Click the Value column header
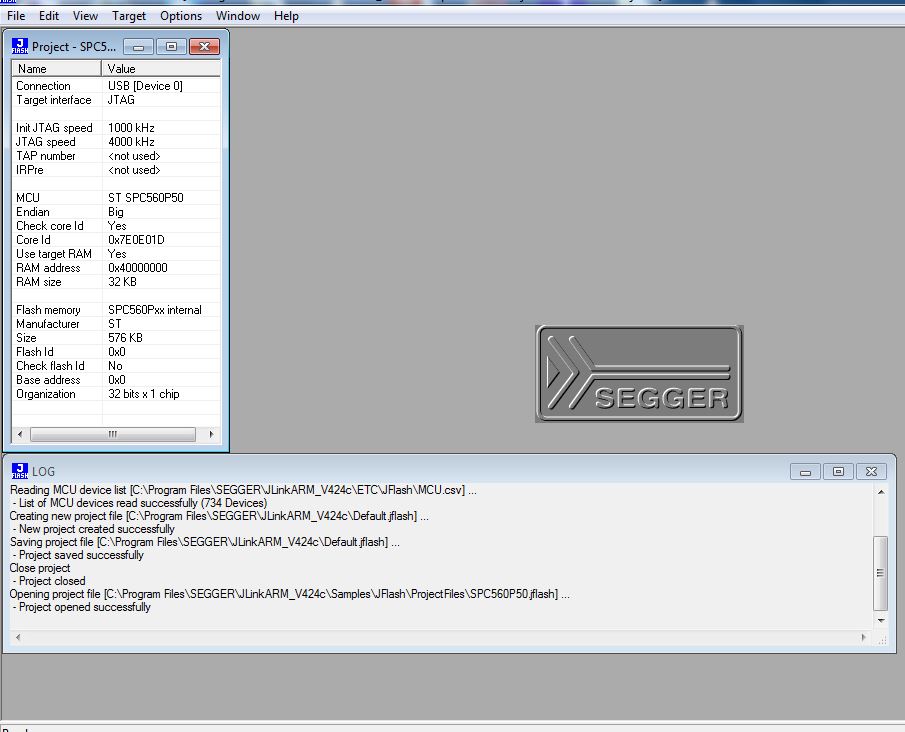905x732 pixels. (x=161, y=69)
